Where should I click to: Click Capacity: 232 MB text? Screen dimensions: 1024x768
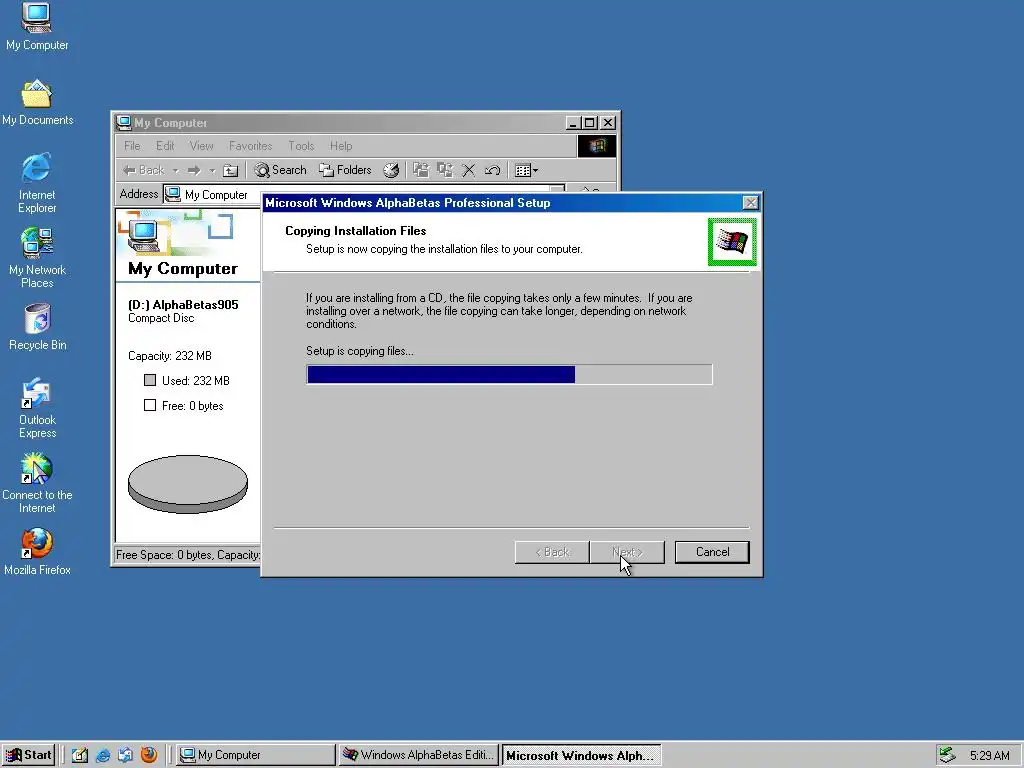(x=170, y=356)
